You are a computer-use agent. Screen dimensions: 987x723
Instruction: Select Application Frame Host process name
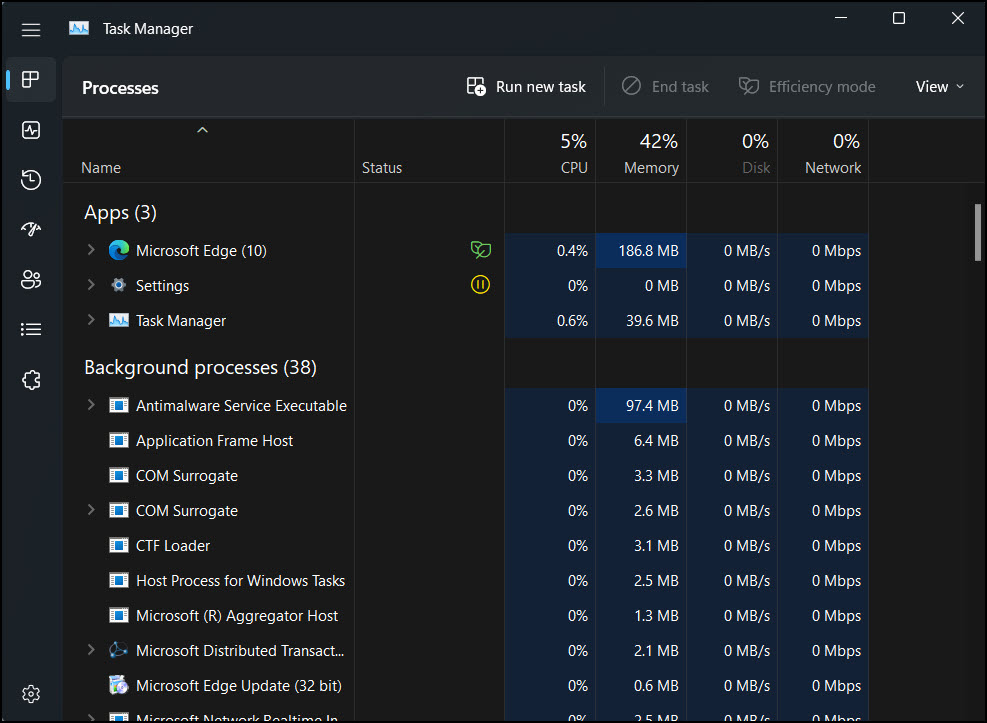click(214, 441)
